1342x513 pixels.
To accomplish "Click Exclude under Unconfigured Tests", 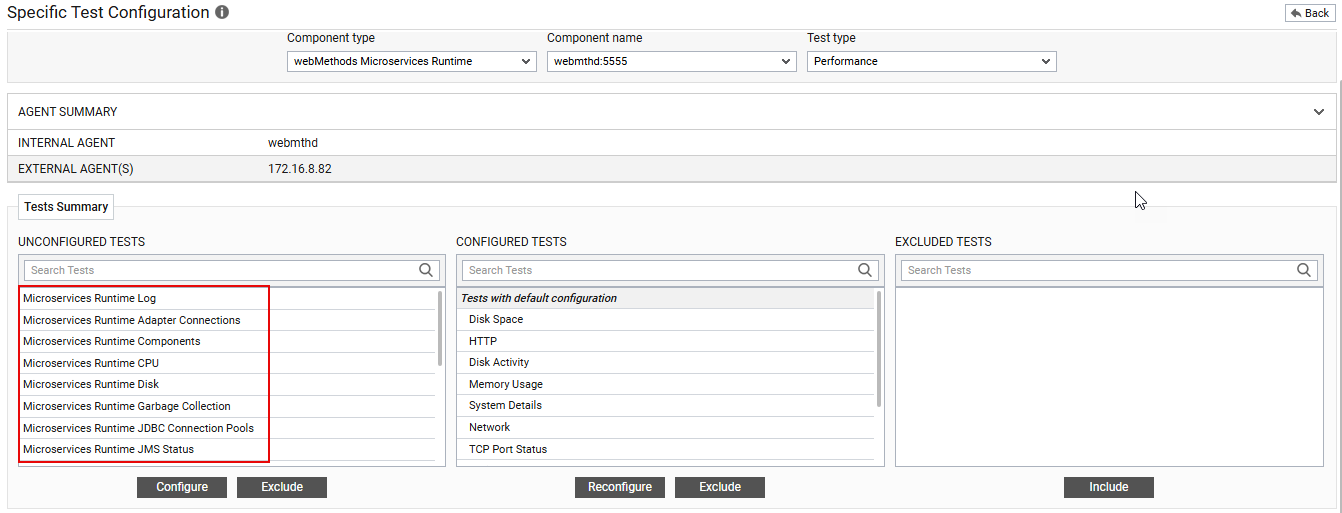I will click(x=282, y=487).
